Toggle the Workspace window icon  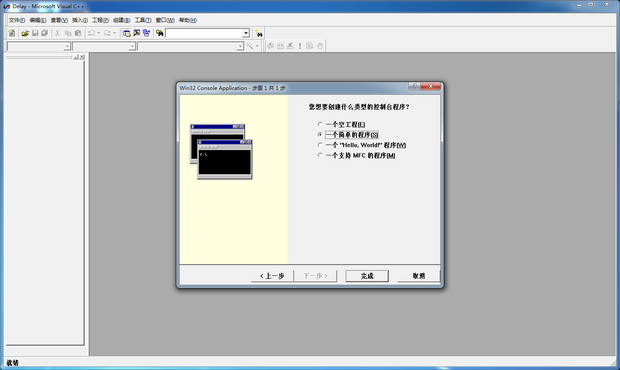[x=127, y=33]
